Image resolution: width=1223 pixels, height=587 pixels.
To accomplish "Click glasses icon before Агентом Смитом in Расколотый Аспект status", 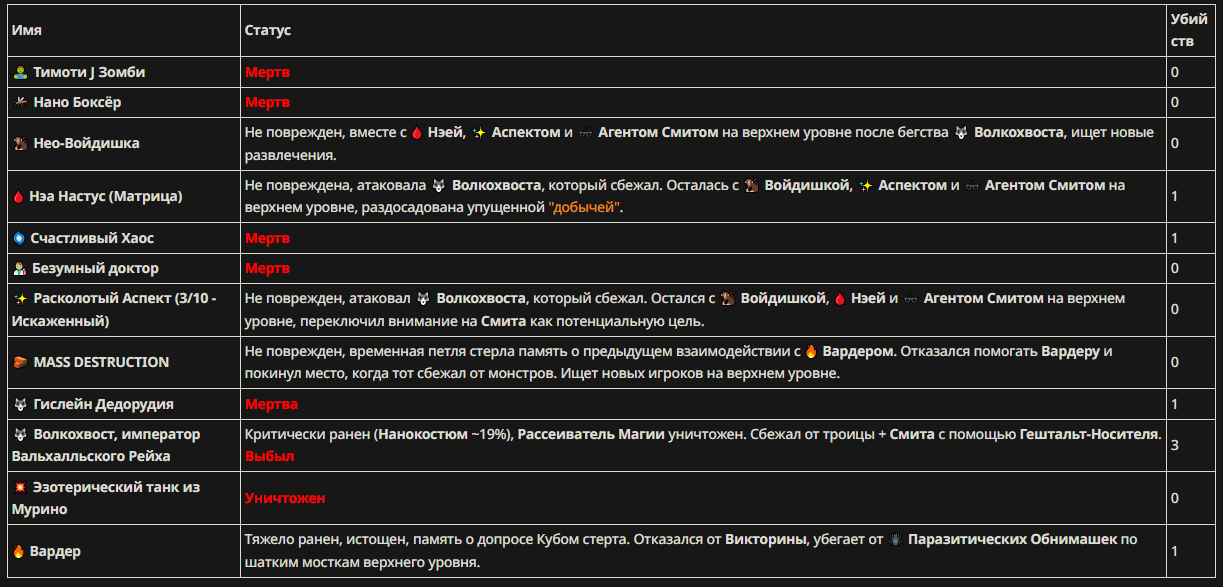I will pyautogui.click(x=910, y=299).
